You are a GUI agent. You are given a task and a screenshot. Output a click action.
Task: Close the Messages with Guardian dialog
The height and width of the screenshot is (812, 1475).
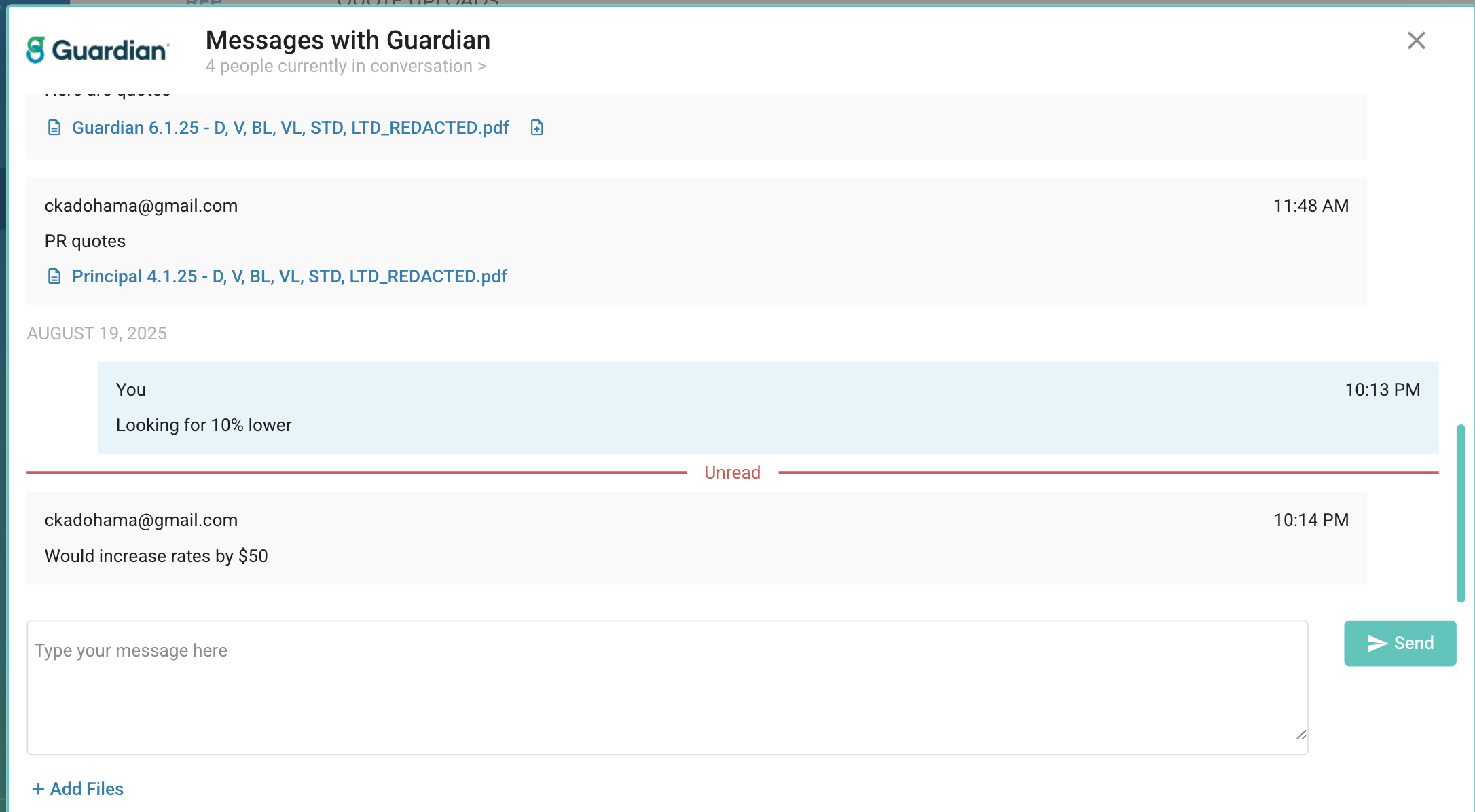pyautogui.click(x=1416, y=41)
